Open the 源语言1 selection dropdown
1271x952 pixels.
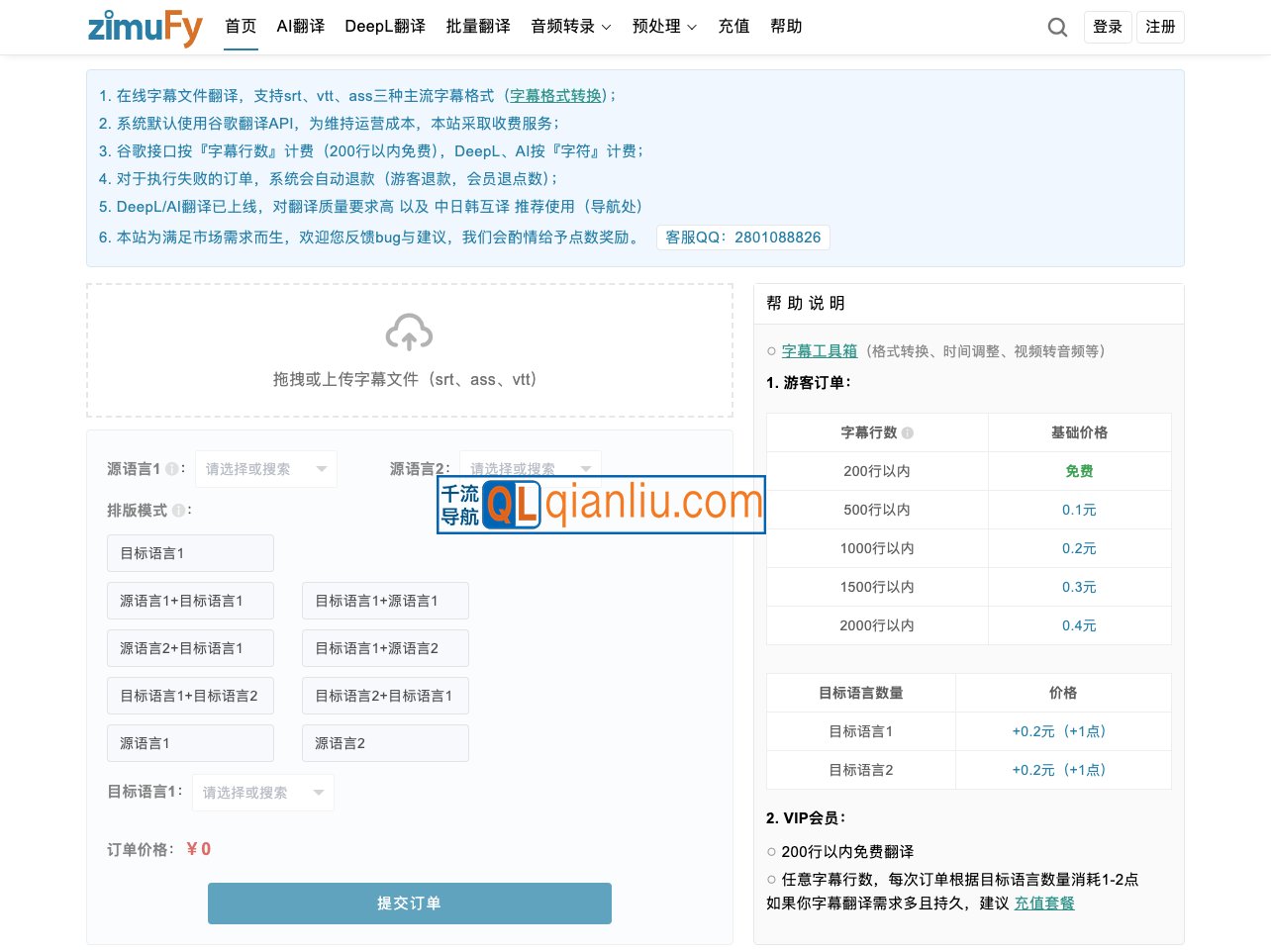[x=265, y=468]
